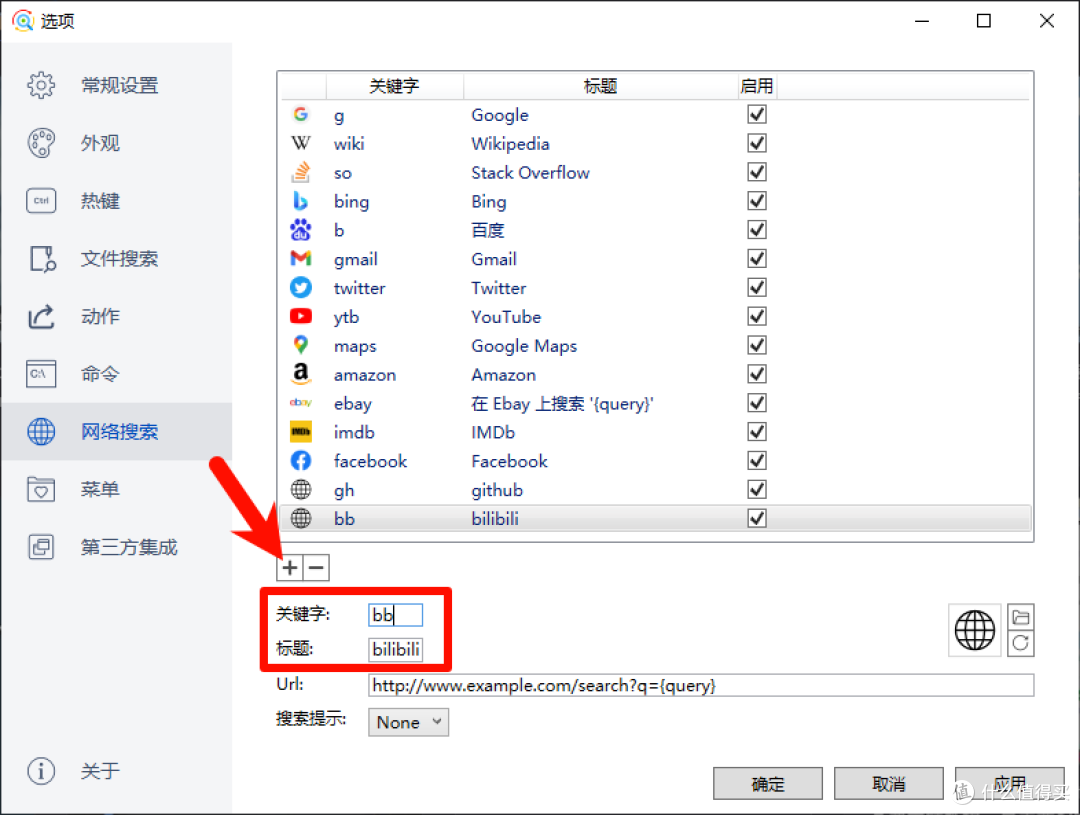
Task: Focus the 标题 input field
Action: [395, 649]
